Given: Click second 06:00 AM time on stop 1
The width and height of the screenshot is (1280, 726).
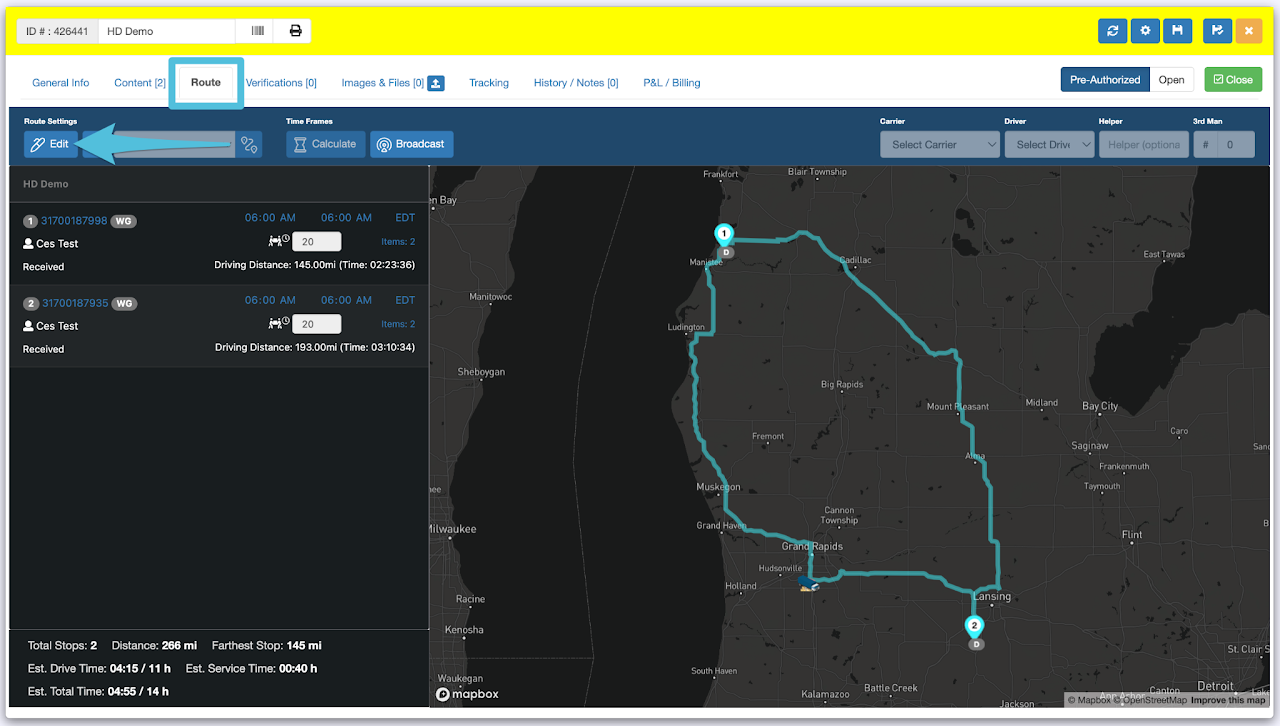Looking at the screenshot, I should (346, 217).
